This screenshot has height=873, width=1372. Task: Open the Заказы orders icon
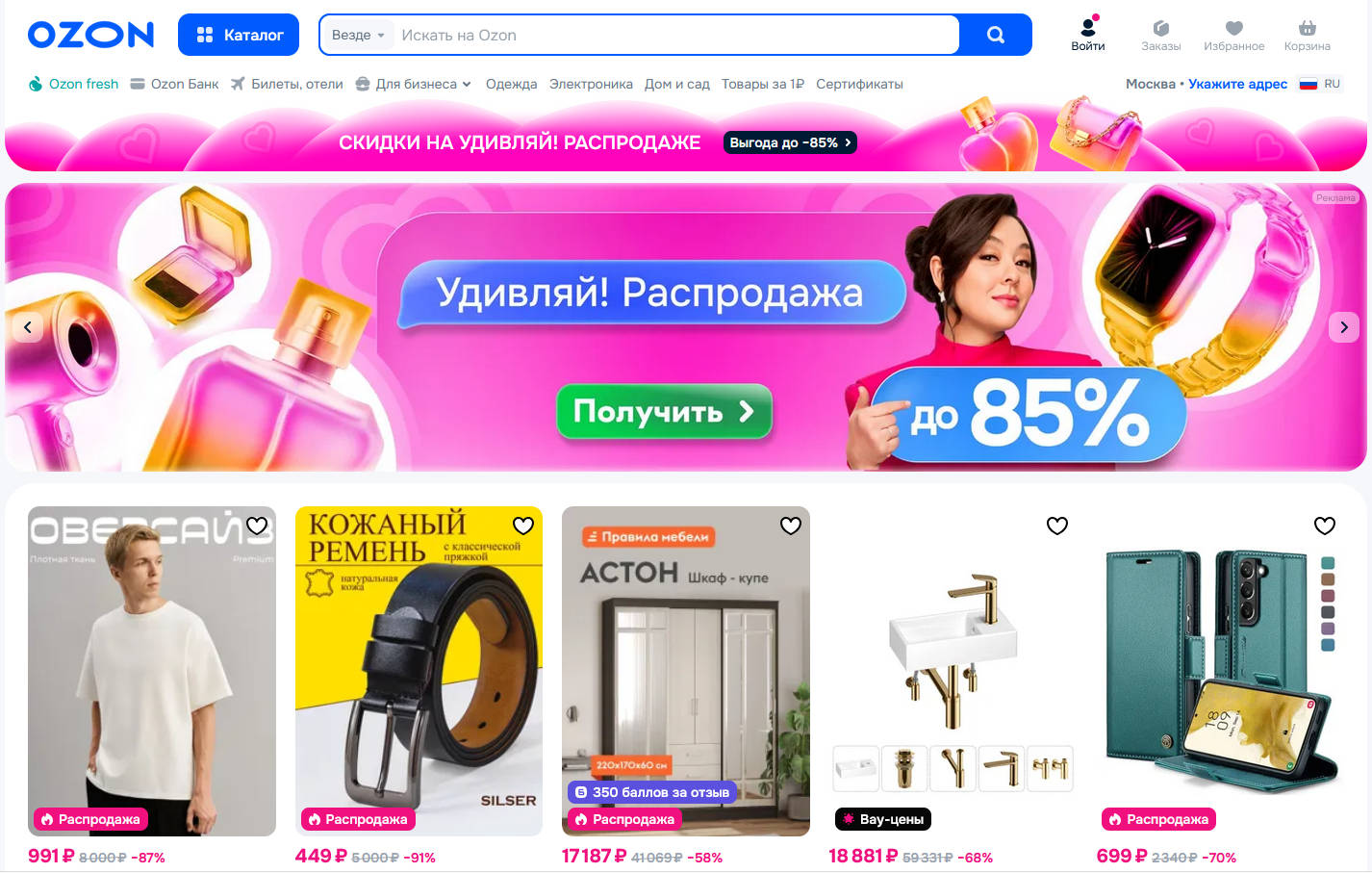point(1160,35)
